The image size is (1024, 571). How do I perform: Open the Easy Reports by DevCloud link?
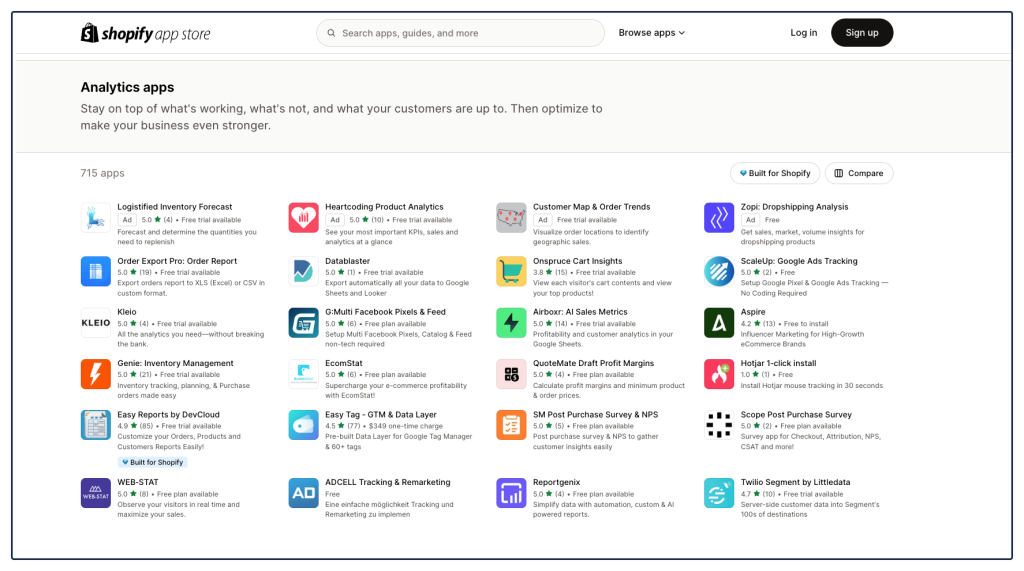pos(168,415)
